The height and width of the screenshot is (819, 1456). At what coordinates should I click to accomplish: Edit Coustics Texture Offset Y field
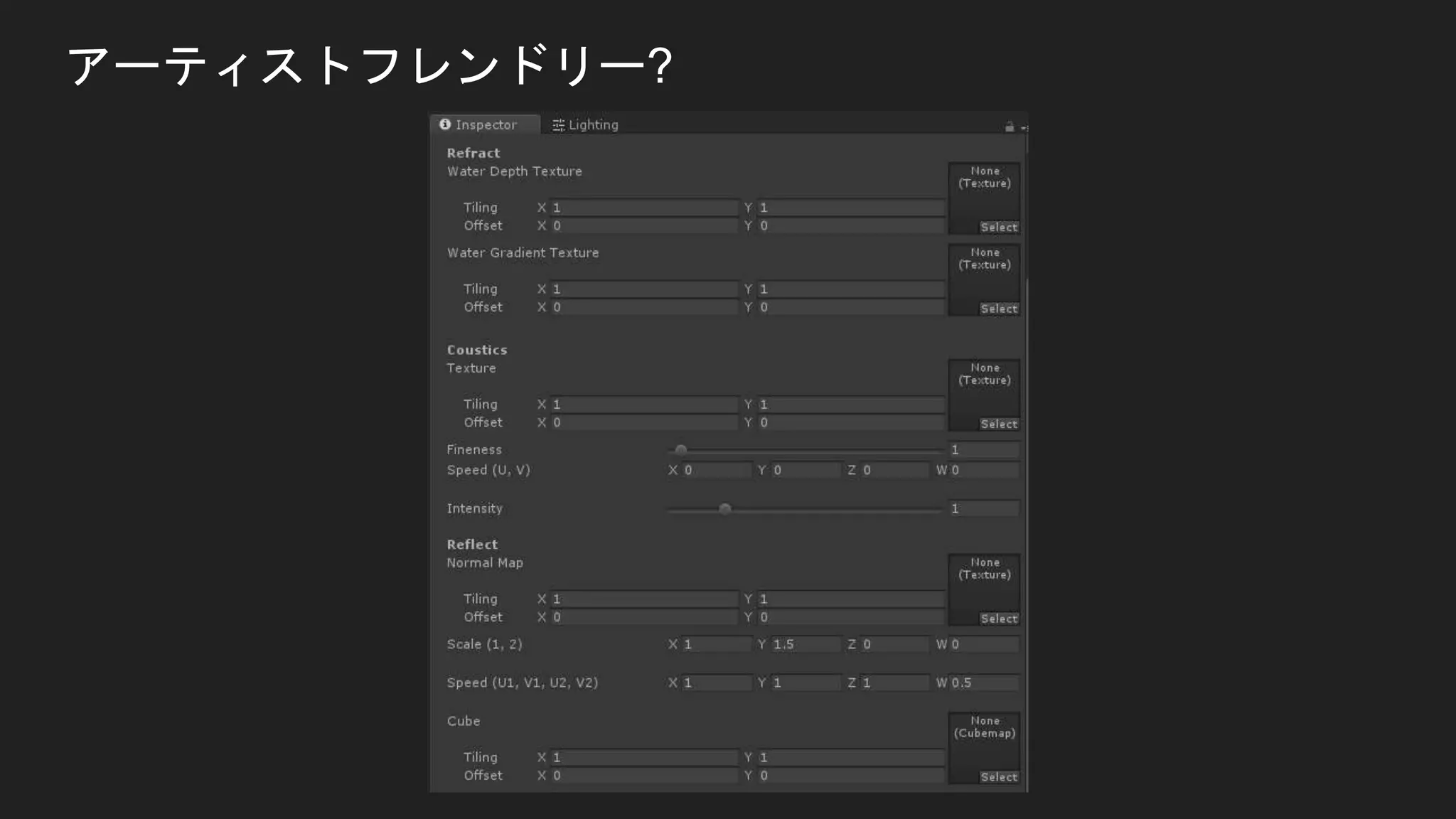pyautogui.click(x=850, y=422)
